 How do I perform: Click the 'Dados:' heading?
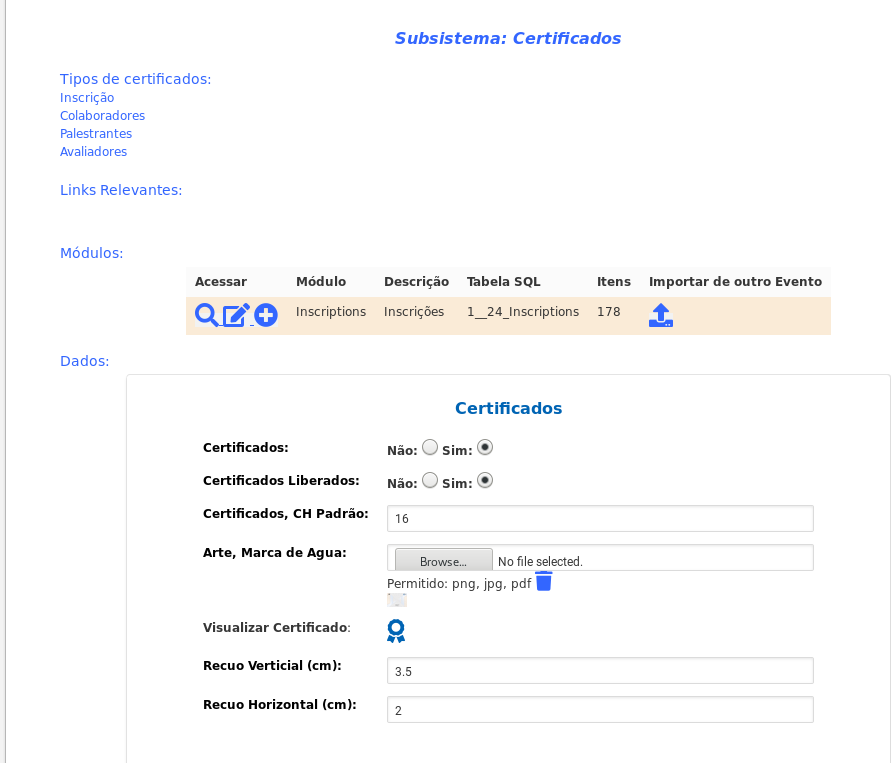click(x=85, y=361)
